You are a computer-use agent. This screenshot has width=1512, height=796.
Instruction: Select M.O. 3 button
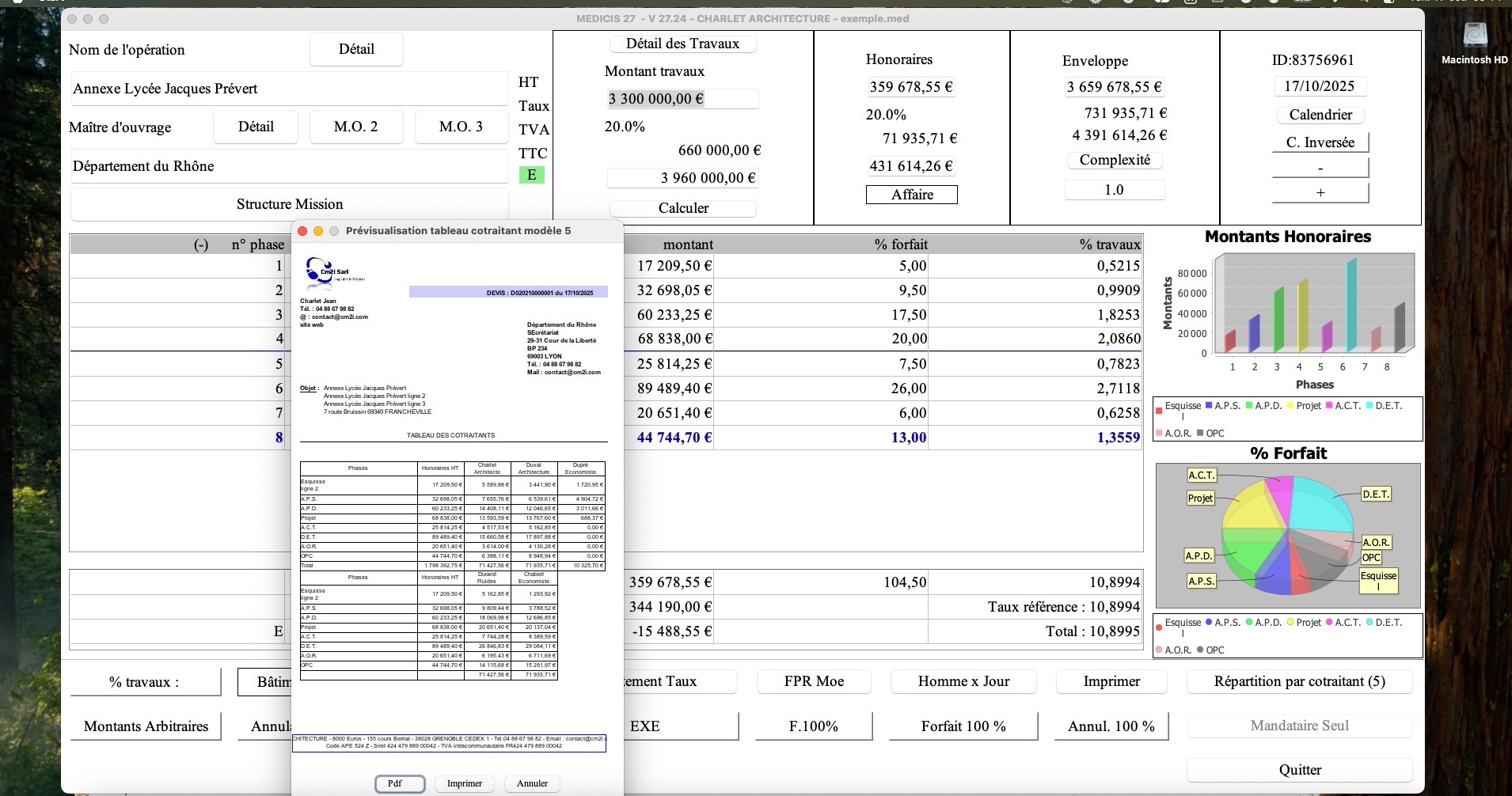click(x=461, y=127)
